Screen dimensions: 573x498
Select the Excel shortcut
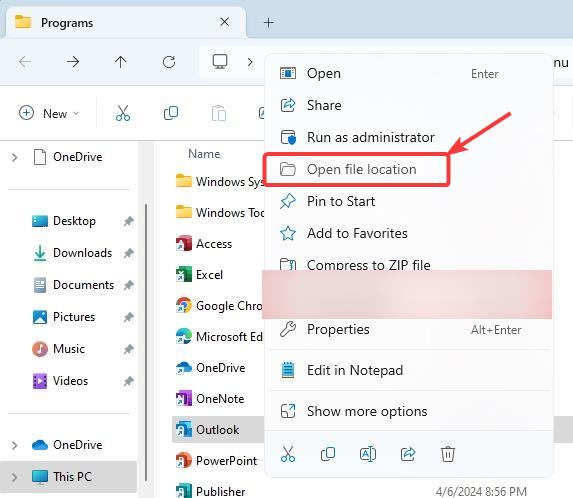[x=200, y=275]
